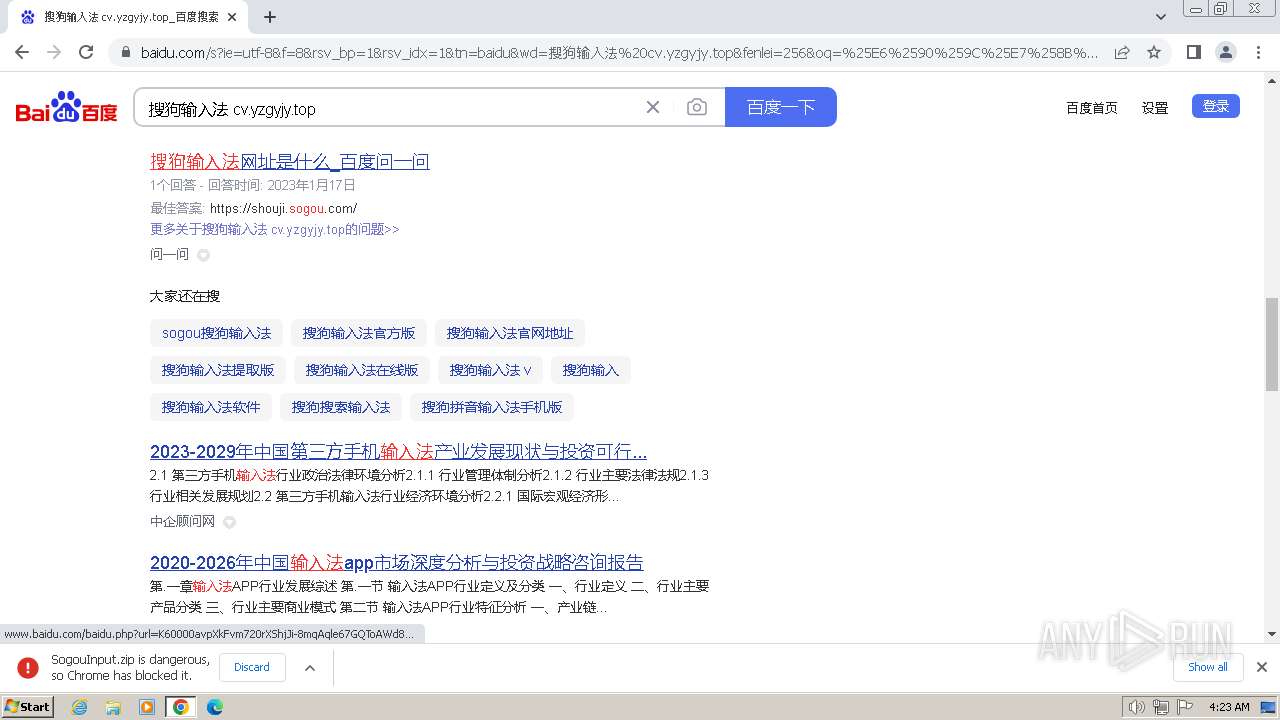Click the page vertical scrollbar thumb
The image size is (1280, 720).
click(x=1272, y=344)
